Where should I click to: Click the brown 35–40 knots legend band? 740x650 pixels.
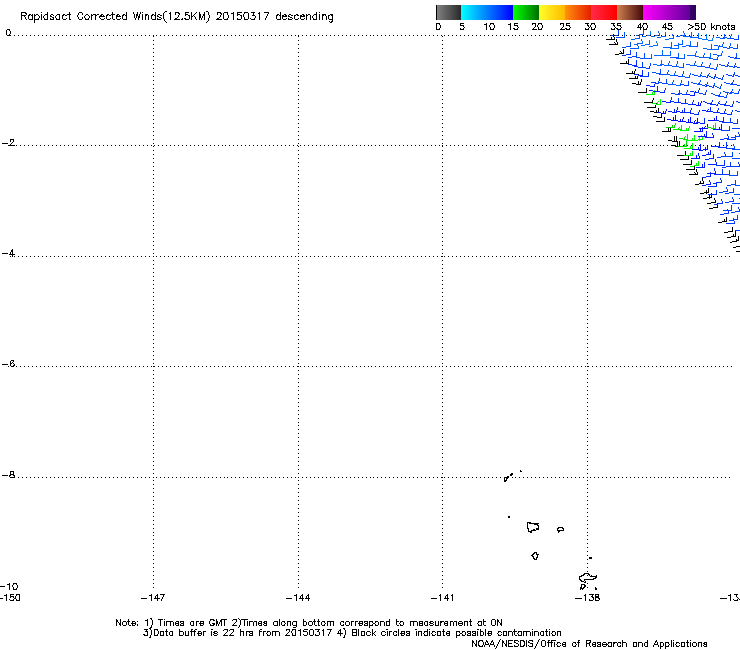pyautogui.click(x=630, y=12)
